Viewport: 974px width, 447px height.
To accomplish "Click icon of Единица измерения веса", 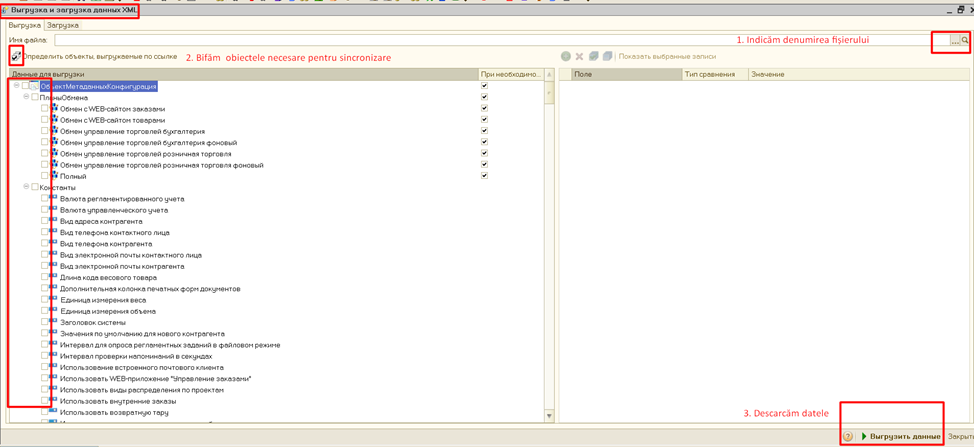I will [x=53, y=299].
